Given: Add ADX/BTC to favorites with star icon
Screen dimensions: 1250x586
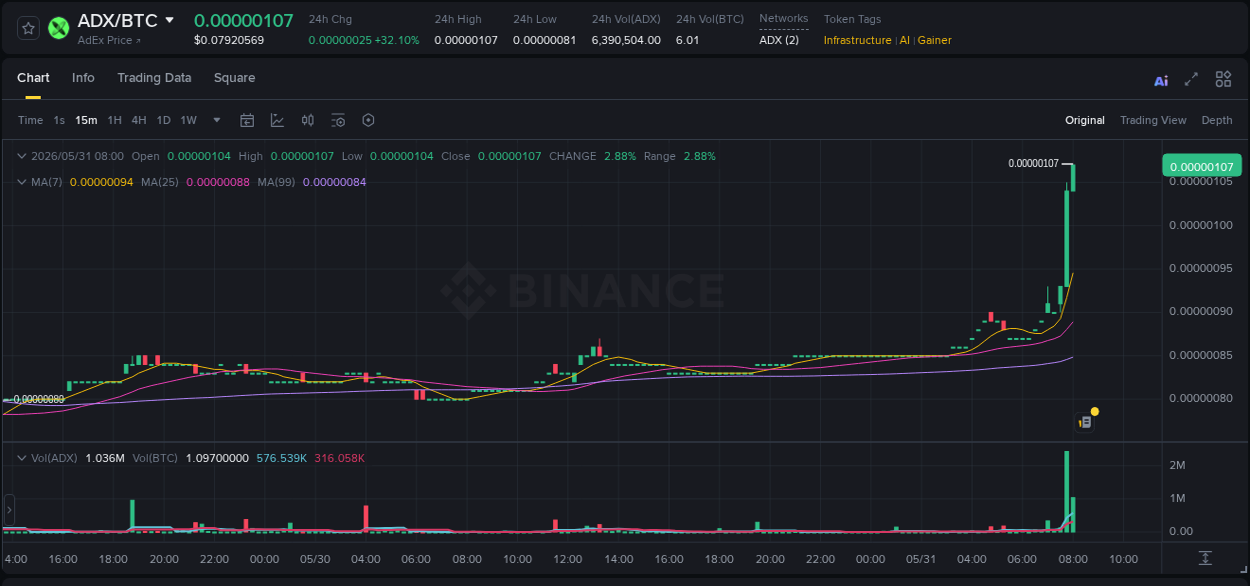Looking at the screenshot, I should [x=29, y=28].
